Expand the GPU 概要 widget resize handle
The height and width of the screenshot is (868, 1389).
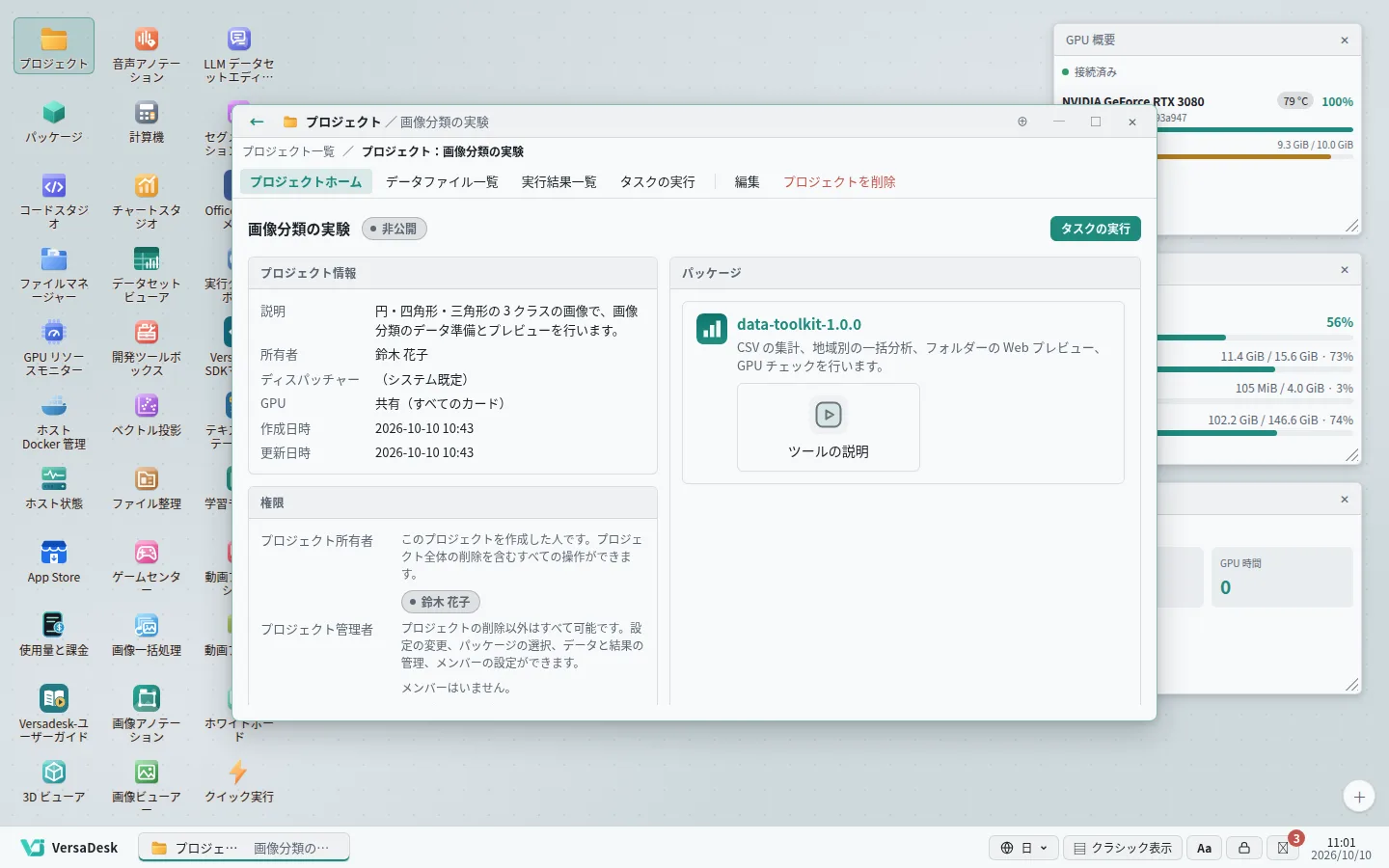1352,226
